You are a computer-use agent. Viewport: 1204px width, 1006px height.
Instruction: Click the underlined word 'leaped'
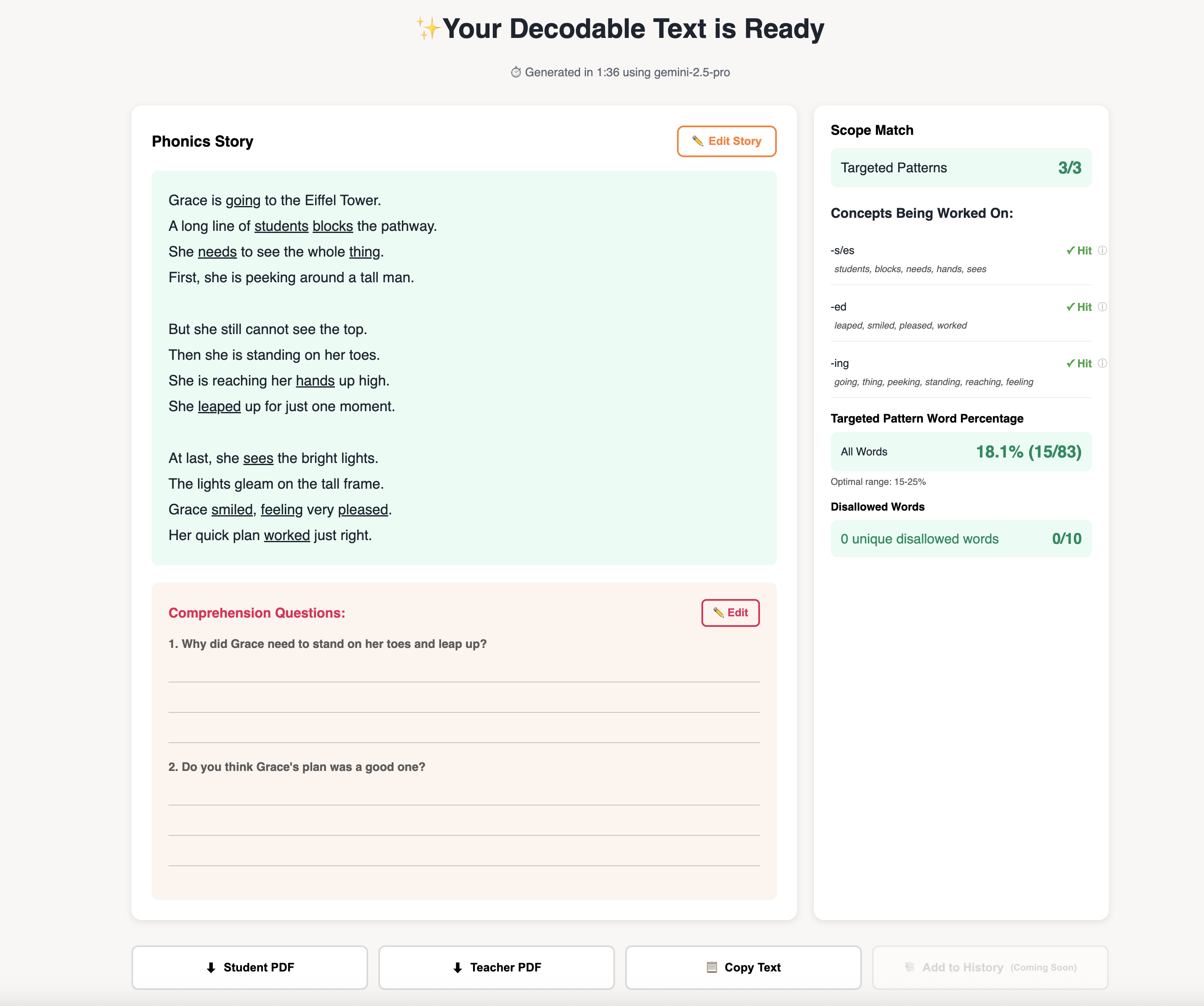219,407
